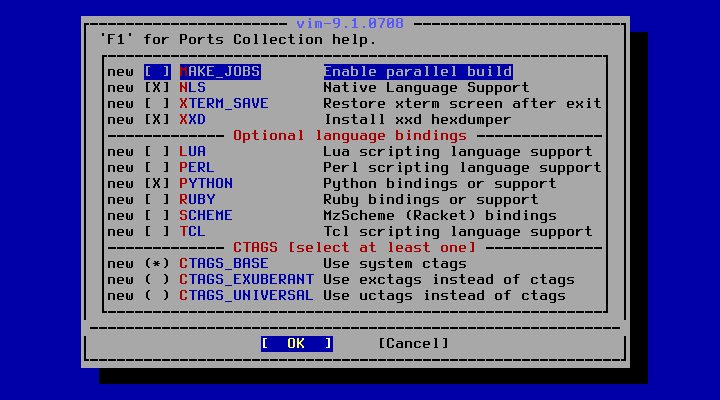The height and width of the screenshot is (400, 720).
Task: Click 'Use uctags instead of ctags' text
Action: click(x=444, y=296)
